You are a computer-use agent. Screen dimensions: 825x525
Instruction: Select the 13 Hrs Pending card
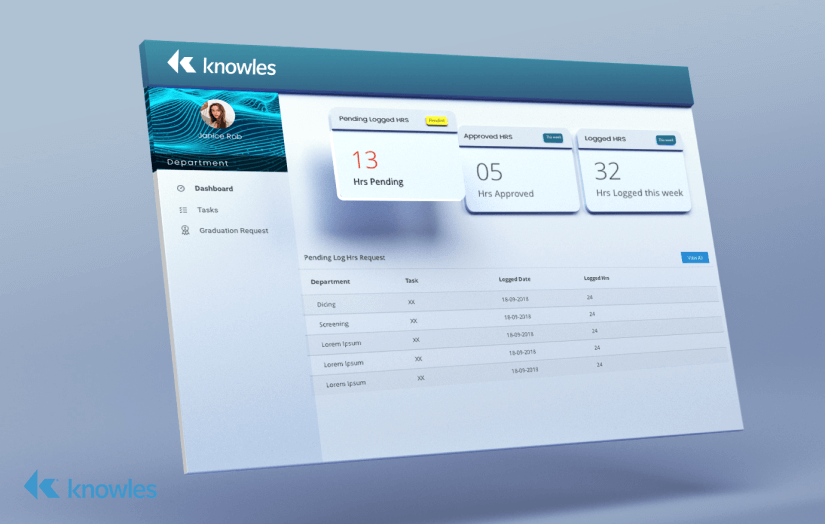pyautogui.click(x=398, y=155)
